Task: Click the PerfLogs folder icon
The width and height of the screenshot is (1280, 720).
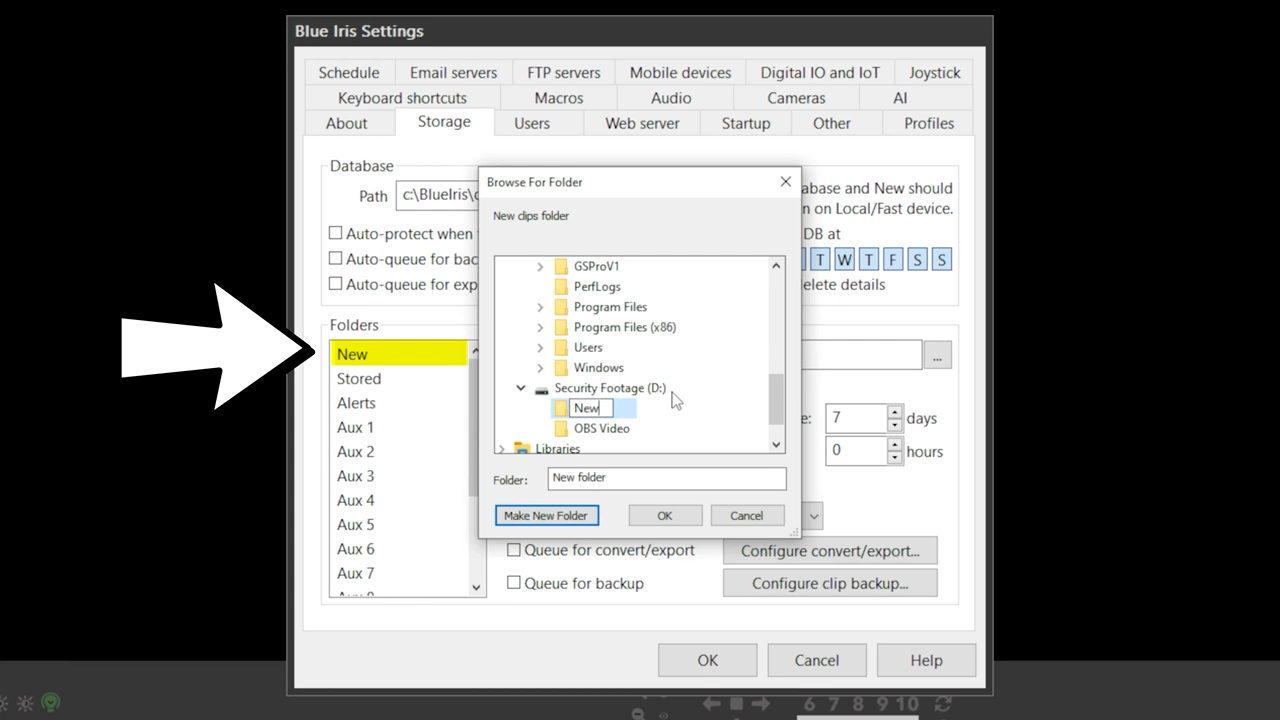Action: 561,286
